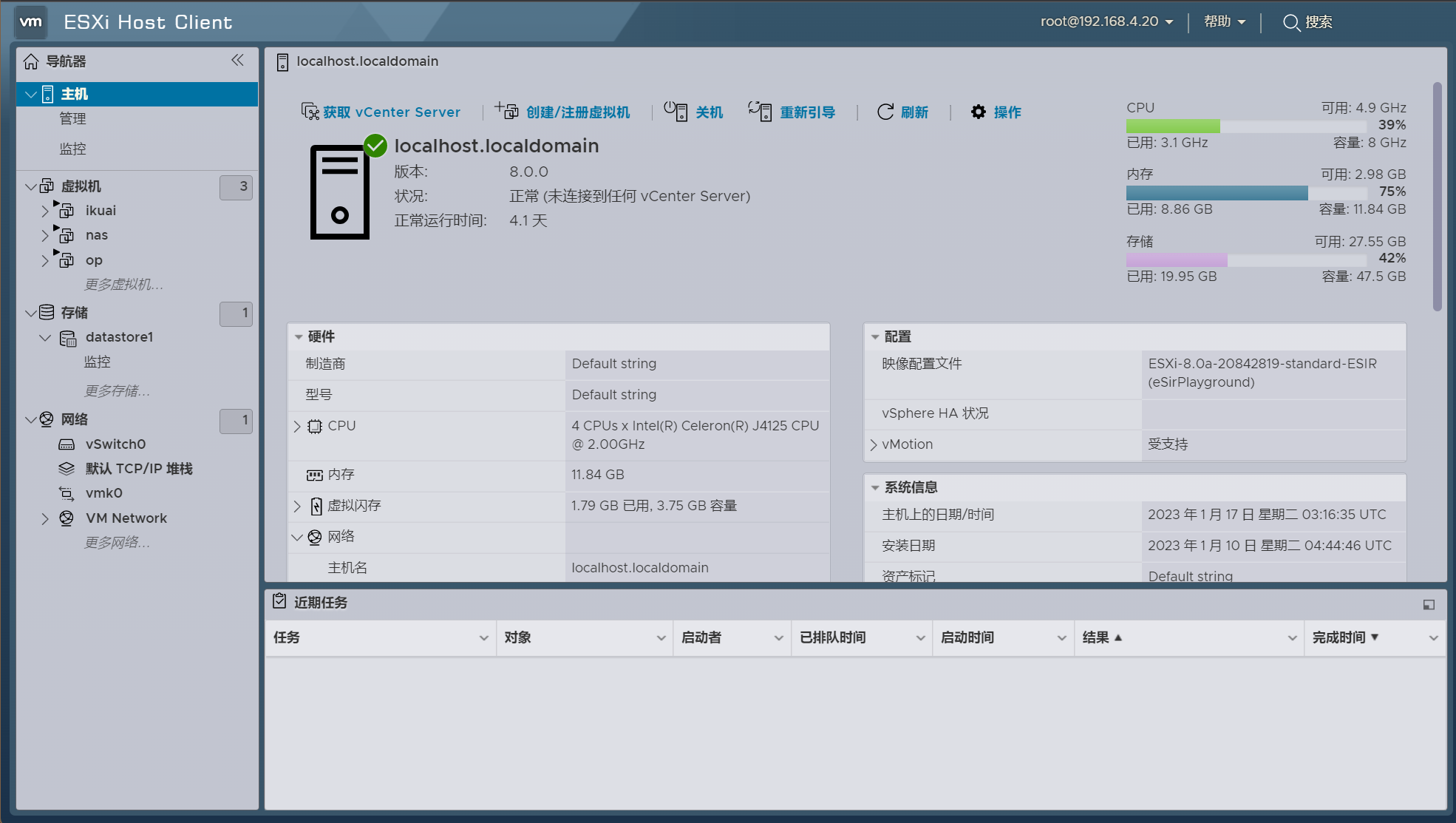Click the search magnifier icon

point(1291,23)
